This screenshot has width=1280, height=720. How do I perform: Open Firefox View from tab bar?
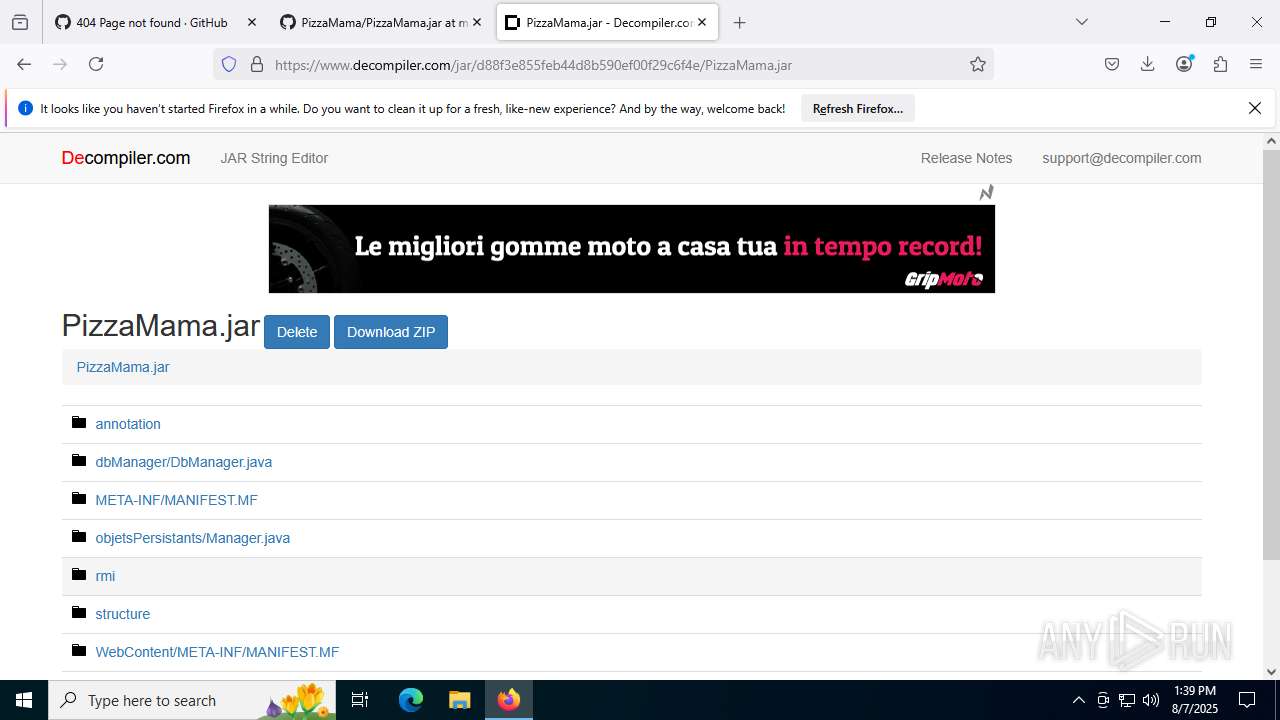coord(20,22)
